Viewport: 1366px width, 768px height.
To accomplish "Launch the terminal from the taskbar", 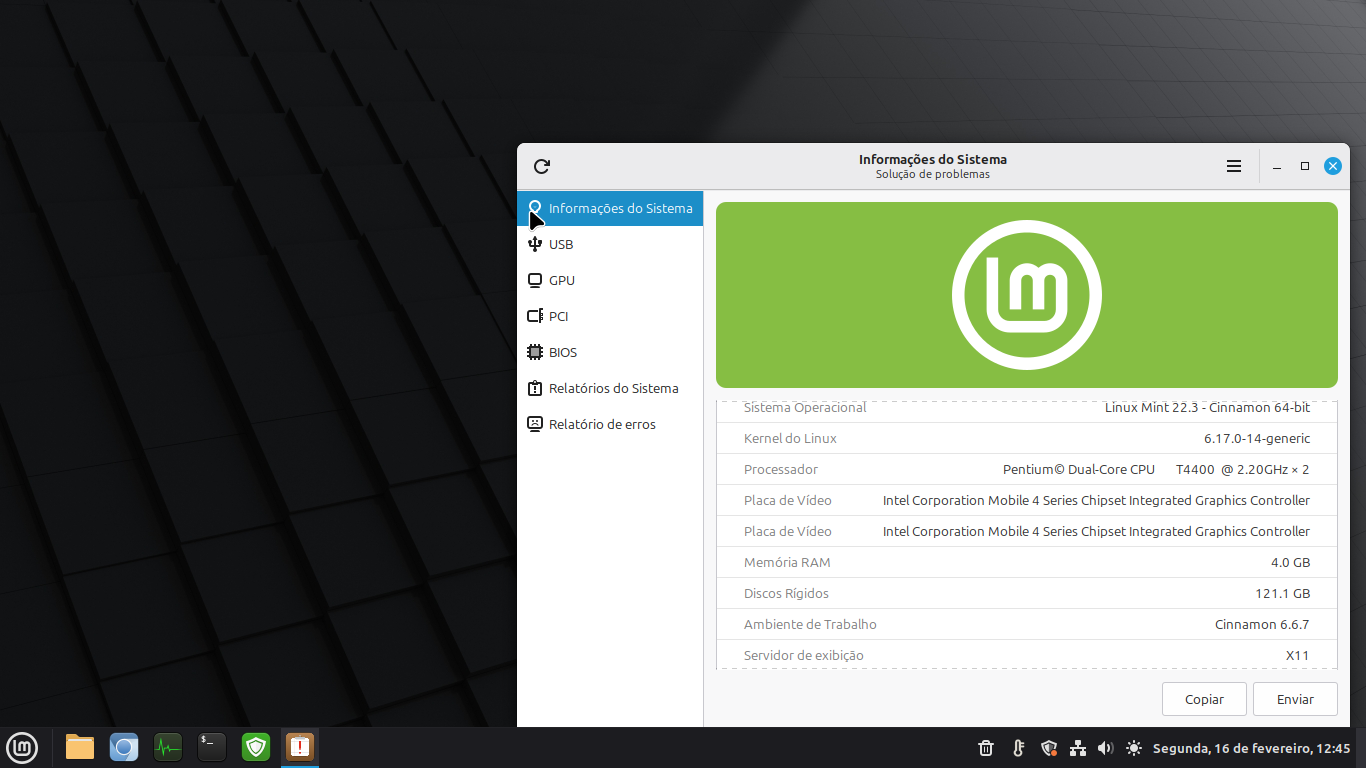I will pos(212,747).
